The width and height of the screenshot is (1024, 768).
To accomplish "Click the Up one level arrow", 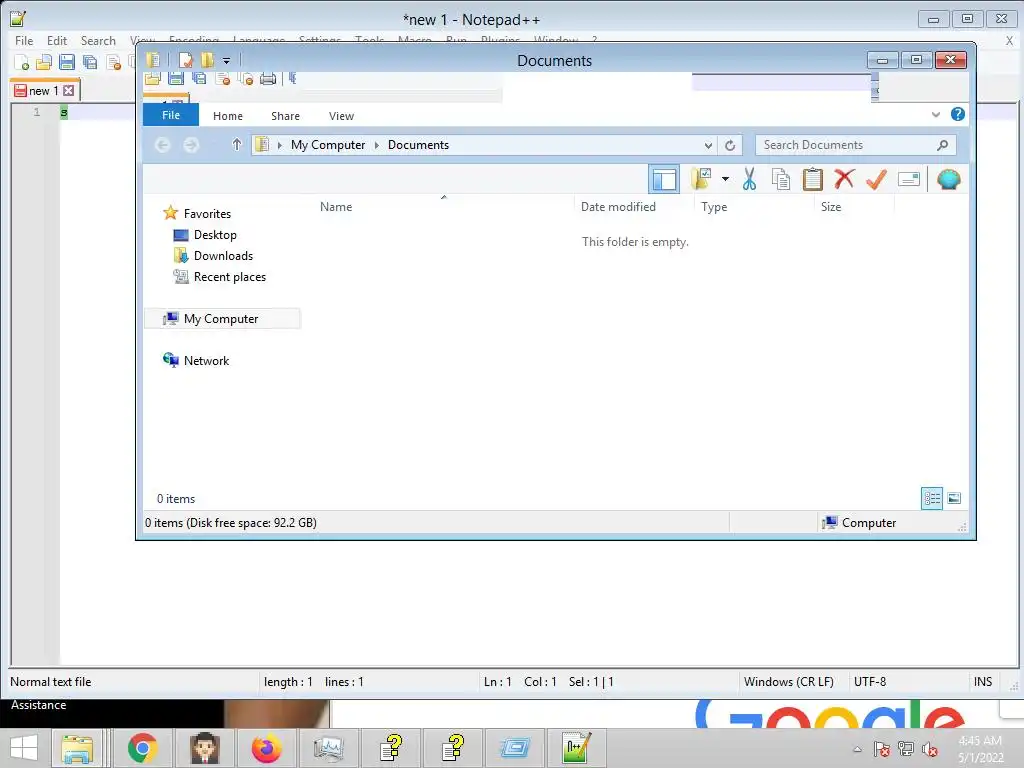I will pos(237,144).
